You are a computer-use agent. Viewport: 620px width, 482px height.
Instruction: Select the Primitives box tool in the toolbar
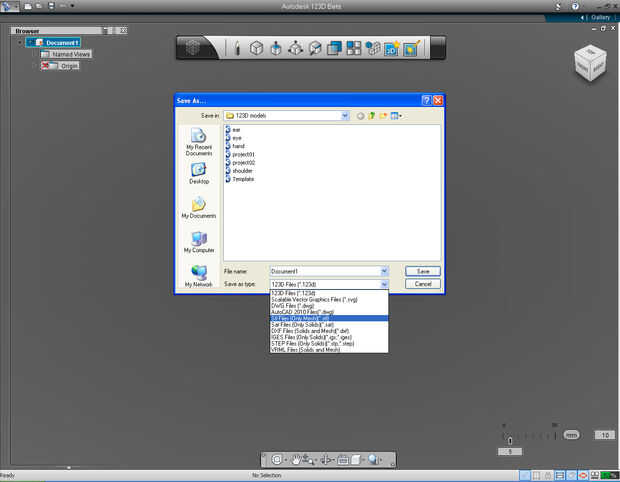click(x=257, y=48)
